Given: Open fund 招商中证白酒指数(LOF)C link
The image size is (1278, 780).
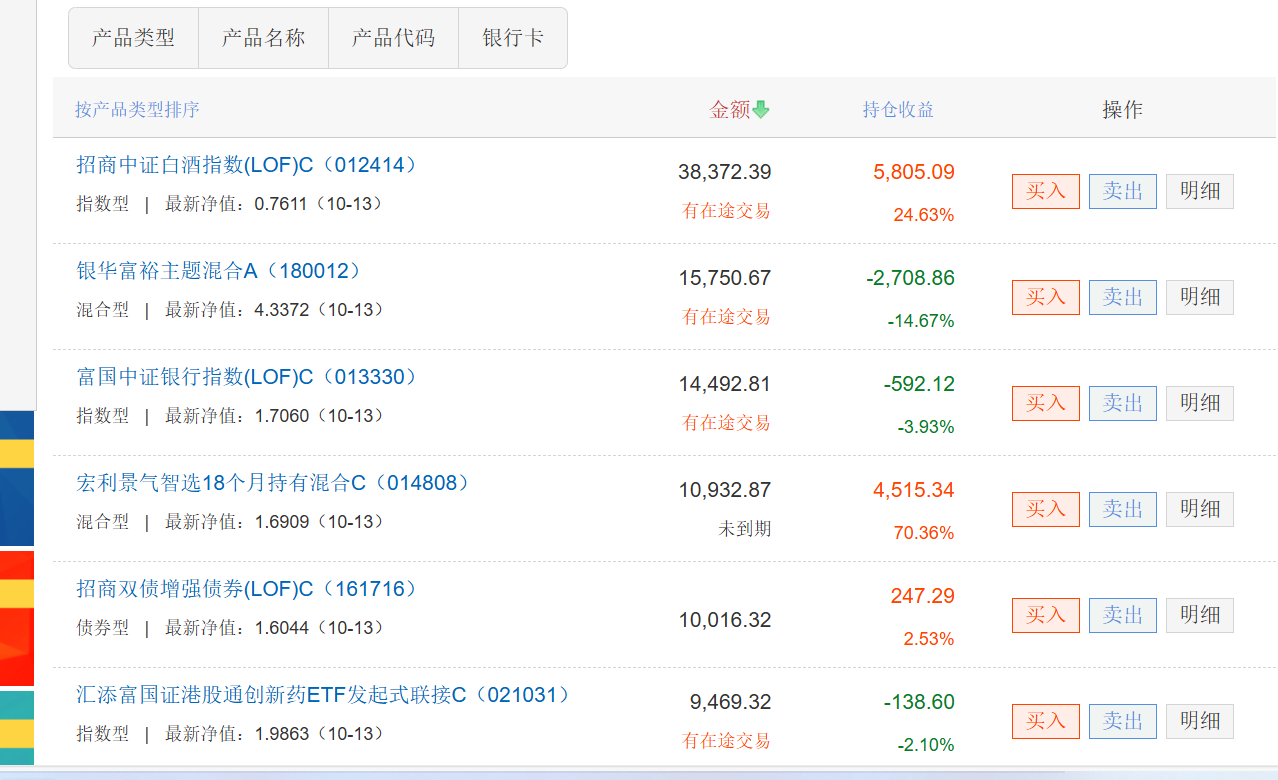Looking at the screenshot, I should tap(247, 165).
